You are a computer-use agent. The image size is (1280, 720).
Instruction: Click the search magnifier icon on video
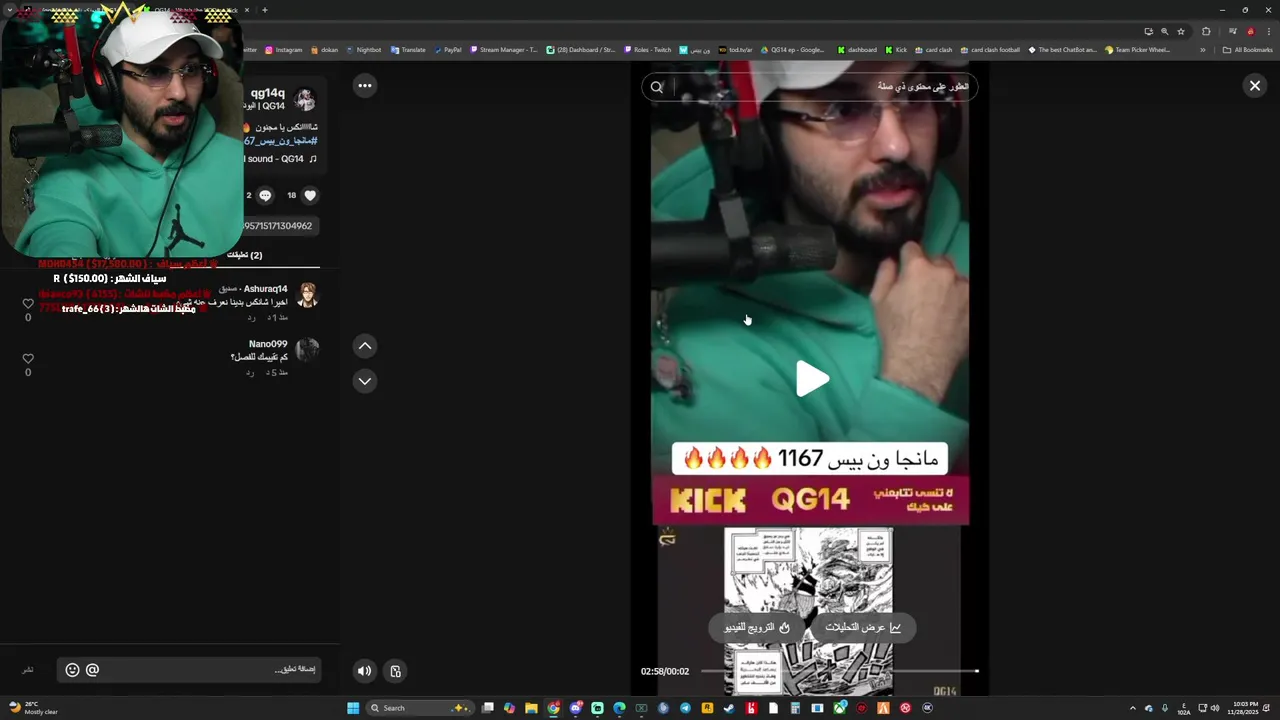click(657, 87)
